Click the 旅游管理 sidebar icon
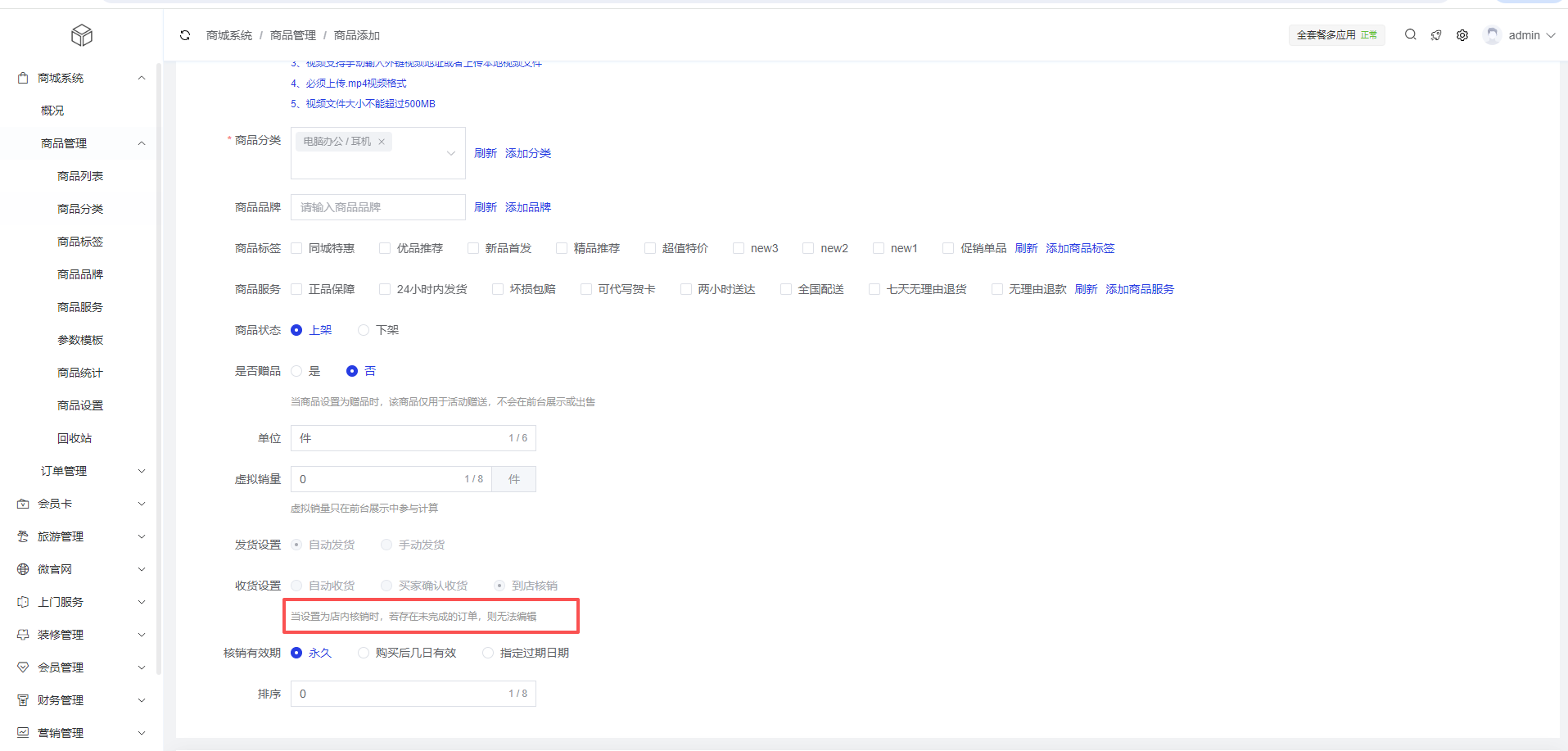This screenshot has height=751, width=1568. [x=23, y=536]
